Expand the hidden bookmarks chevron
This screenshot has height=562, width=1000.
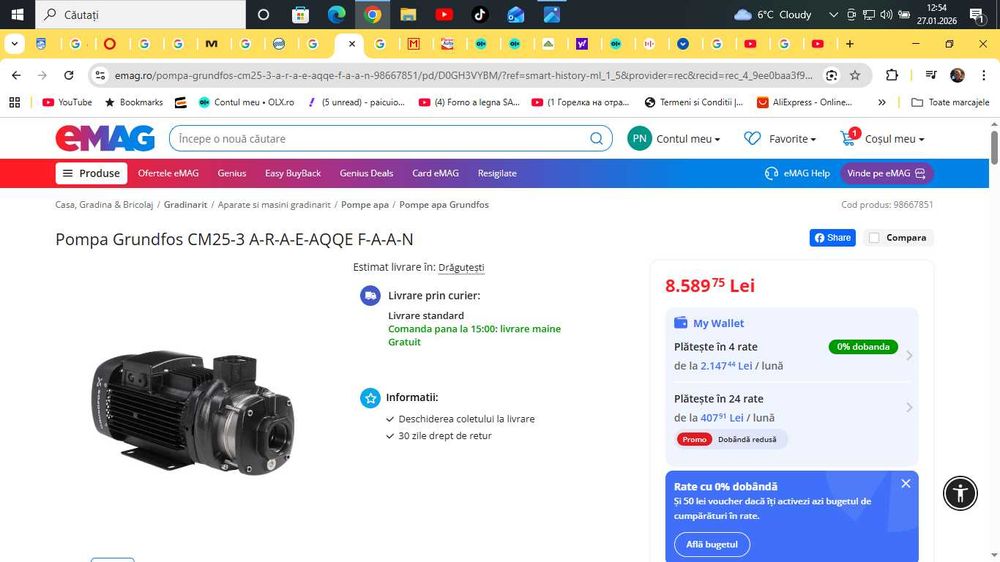(881, 102)
